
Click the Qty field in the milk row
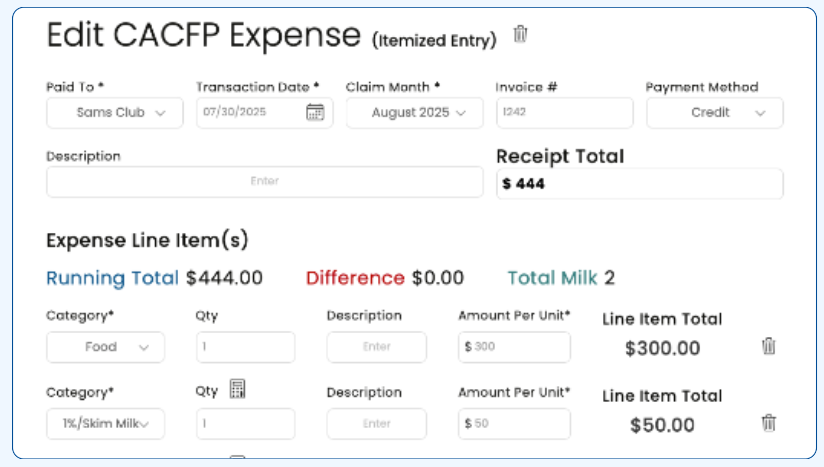click(245, 423)
